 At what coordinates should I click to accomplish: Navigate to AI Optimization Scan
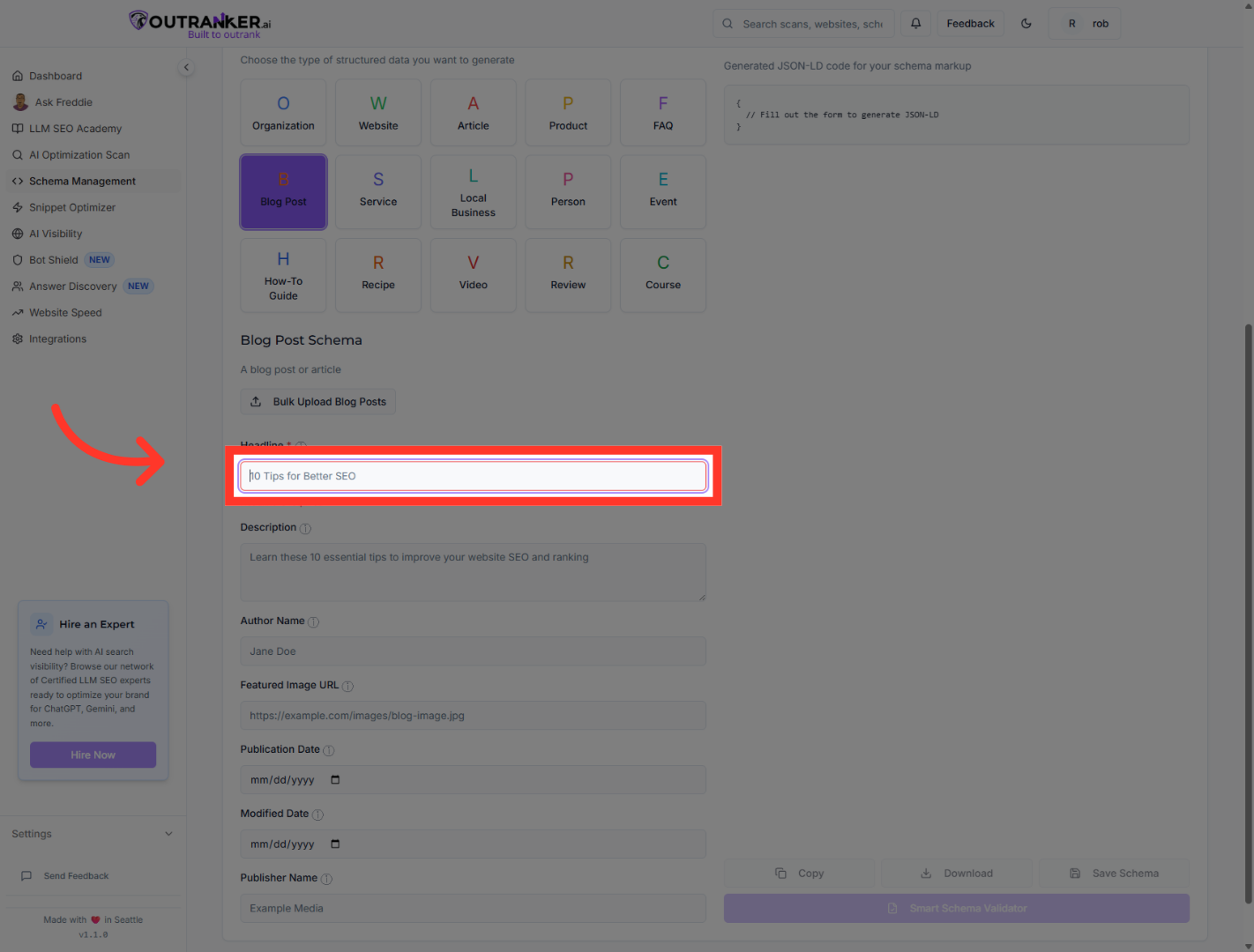[x=93, y=155]
